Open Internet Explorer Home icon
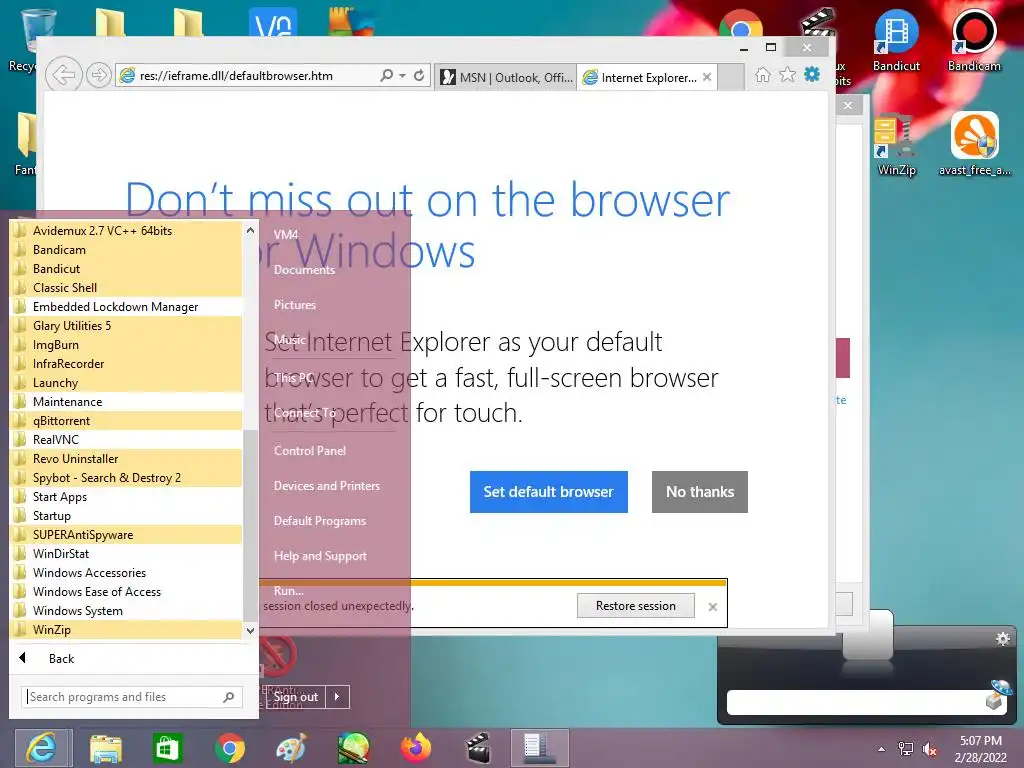1024x768 pixels. tap(762, 75)
